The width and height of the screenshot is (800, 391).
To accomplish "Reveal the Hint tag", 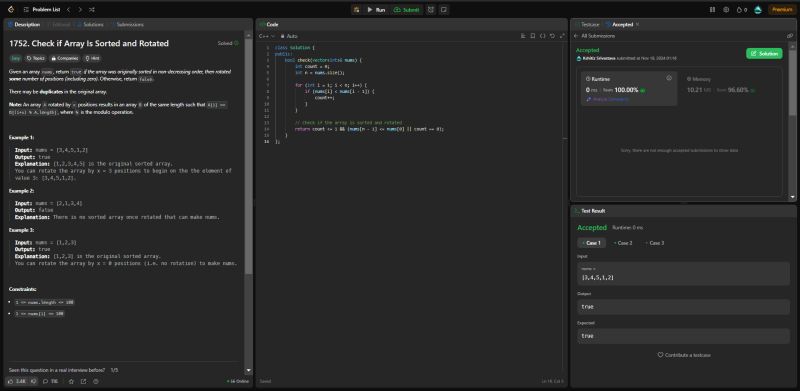I will 92,58.
